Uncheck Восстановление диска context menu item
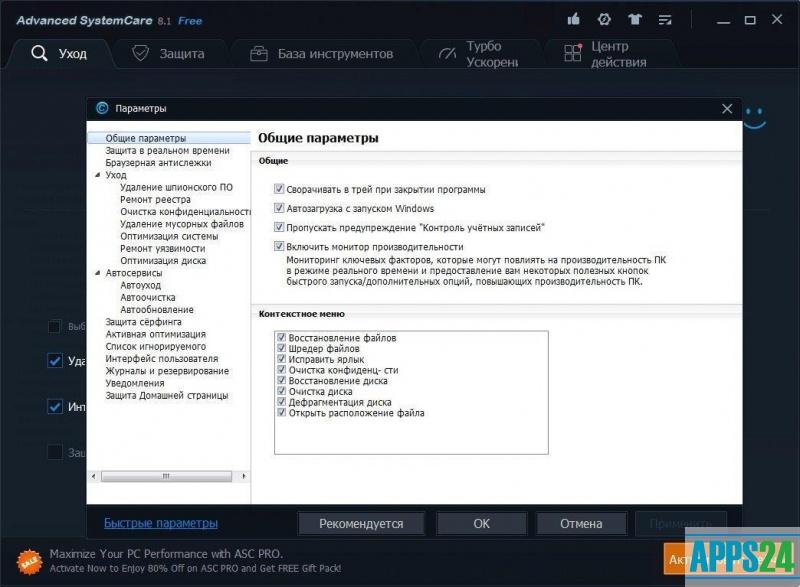Screen dimensions: 800x587 point(281,380)
